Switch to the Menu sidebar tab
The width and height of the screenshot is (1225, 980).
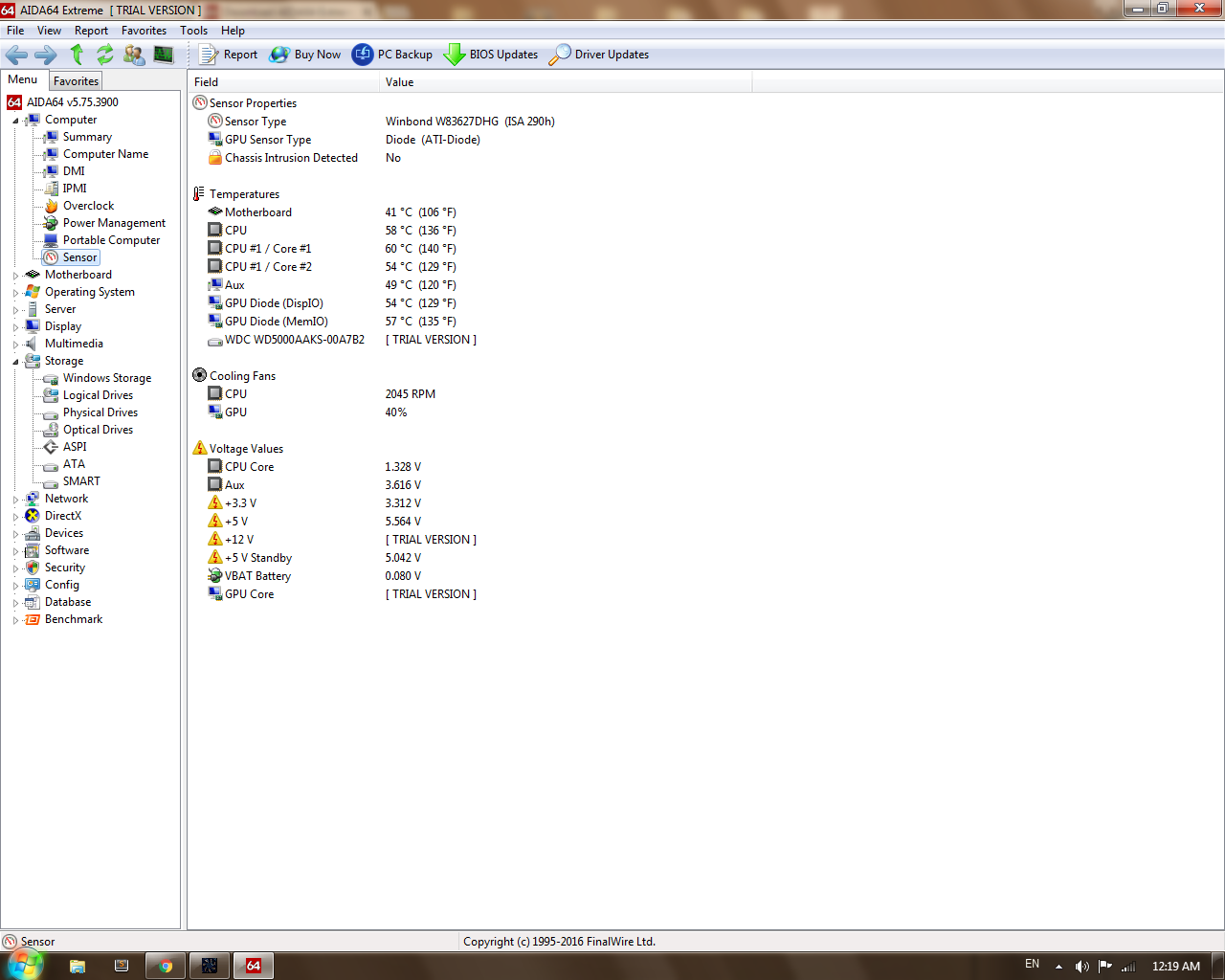click(x=23, y=80)
